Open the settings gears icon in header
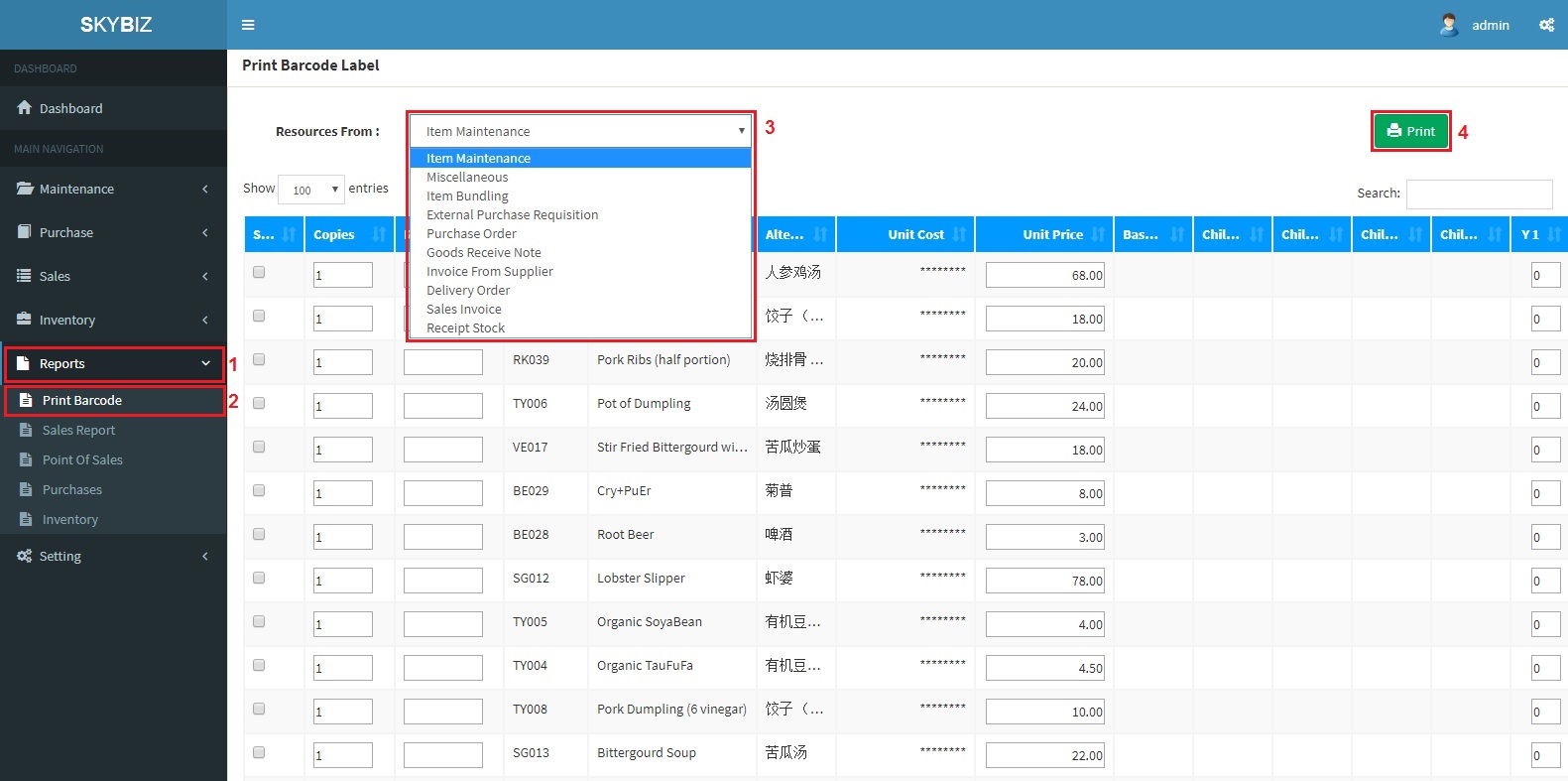Screen dimensions: 1568x781 point(1546,25)
